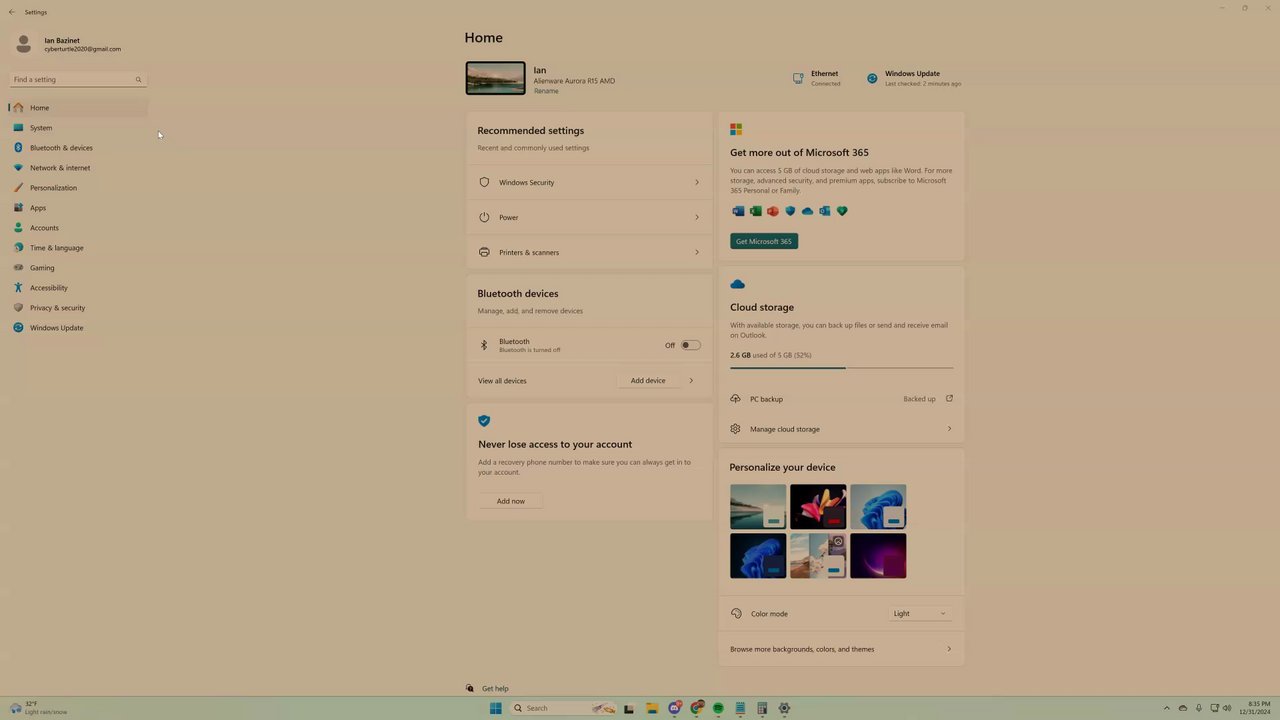
Task: Select Home in the sidebar
Action: pos(78,108)
